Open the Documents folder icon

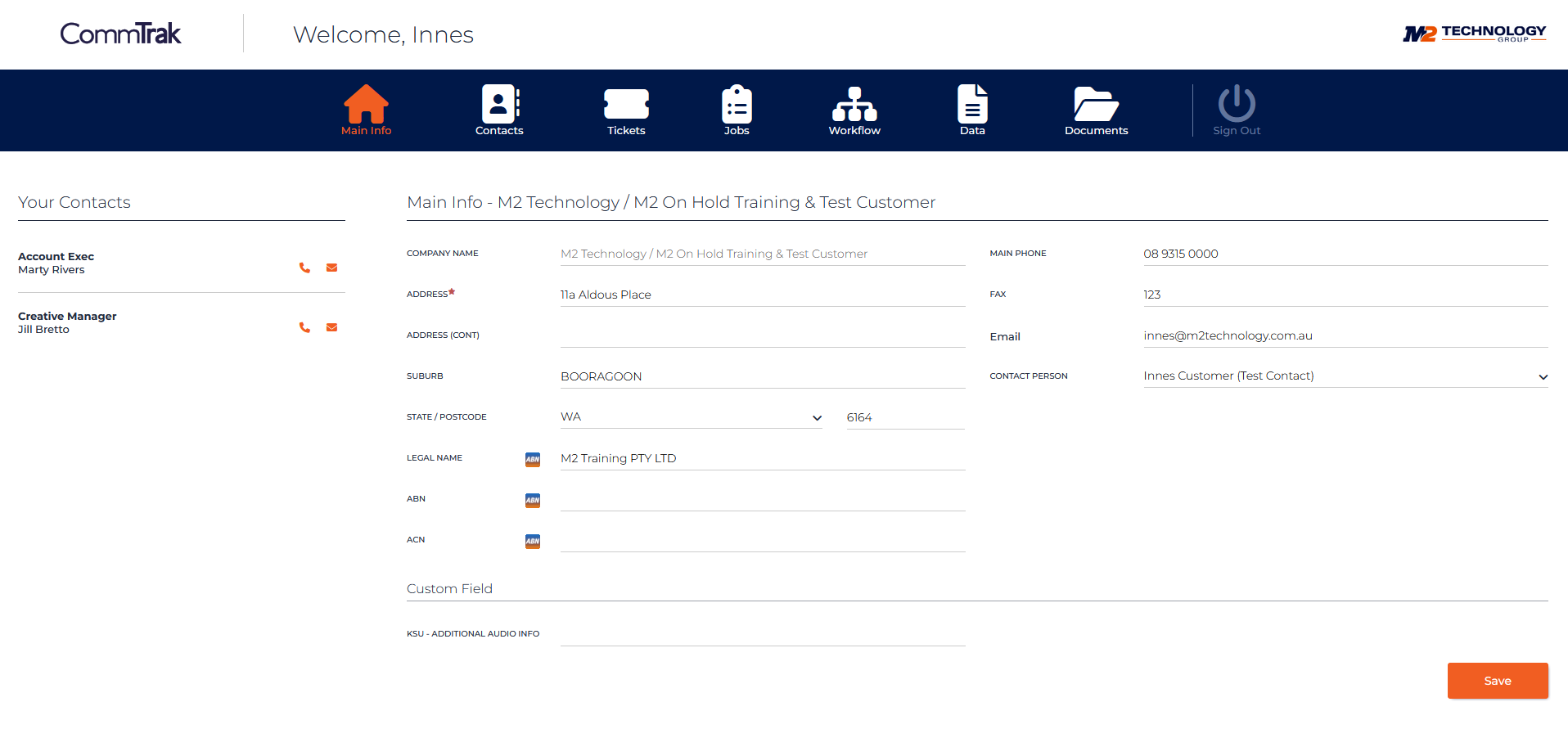(x=1096, y=104)
